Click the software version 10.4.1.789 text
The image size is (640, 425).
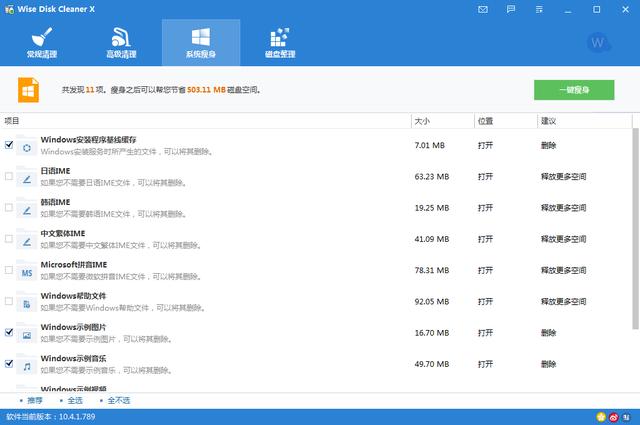(51, 417)
